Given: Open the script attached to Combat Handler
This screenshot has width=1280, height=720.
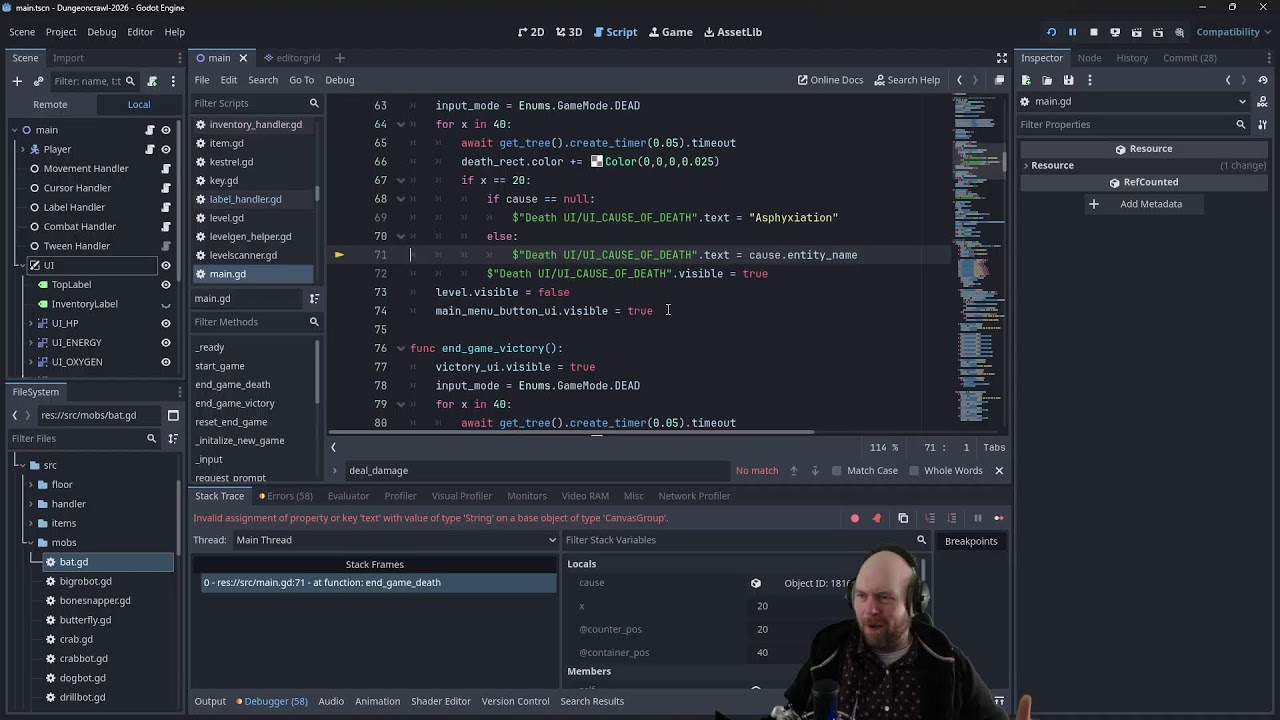Looking at the screenshot, I should tap(166, 227).
